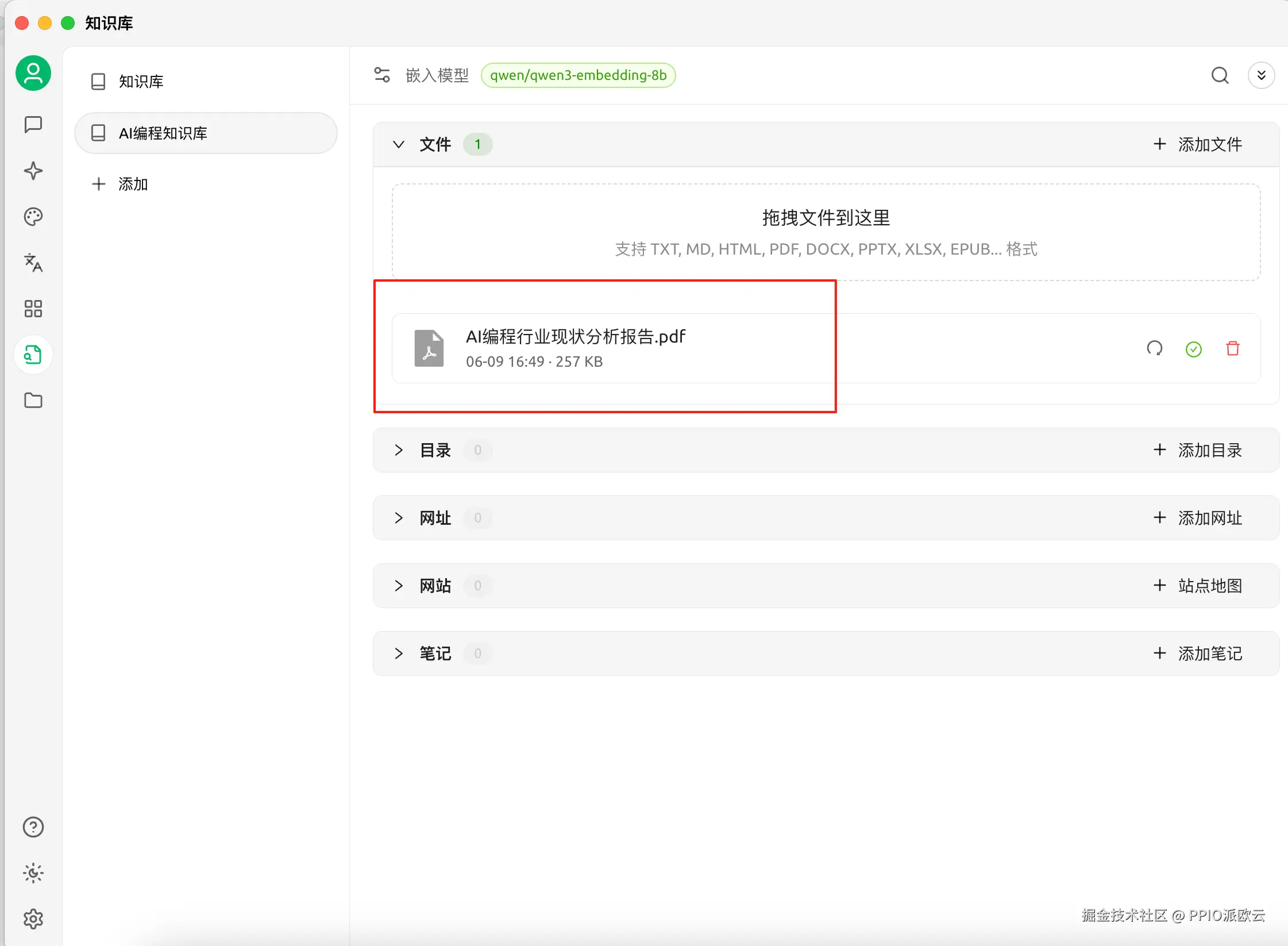Open the translate sidebar icon
The width and height of the screenshot is (1288, 946).
click(33, 263)
